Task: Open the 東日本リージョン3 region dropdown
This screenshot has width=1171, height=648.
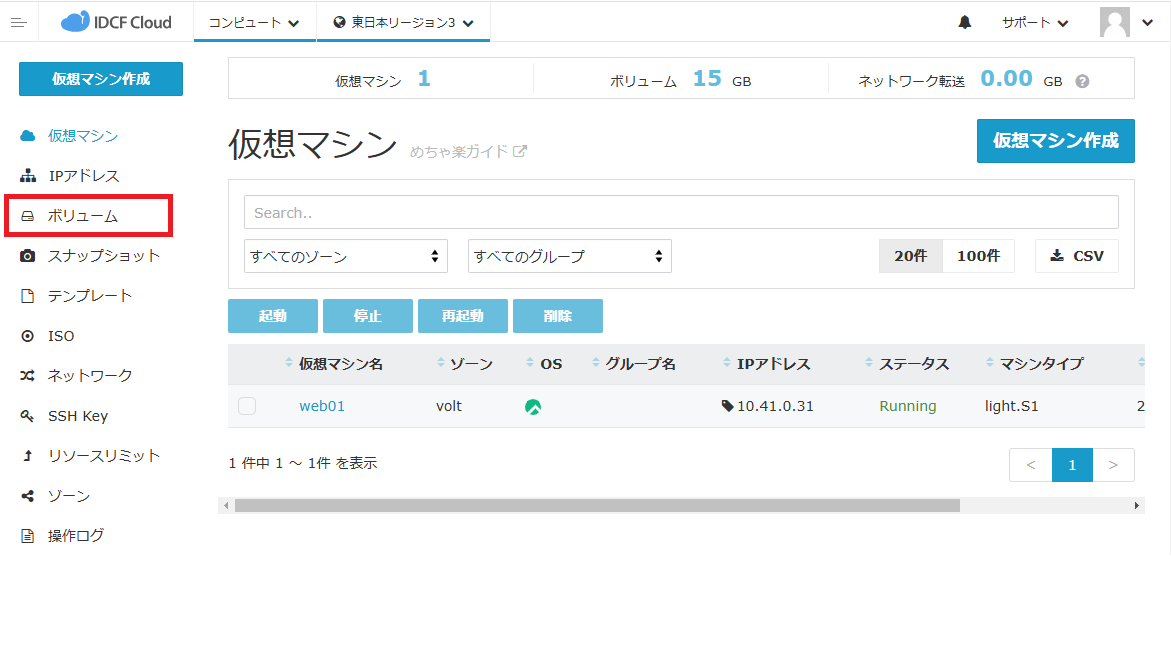Action: coord(403,22)
